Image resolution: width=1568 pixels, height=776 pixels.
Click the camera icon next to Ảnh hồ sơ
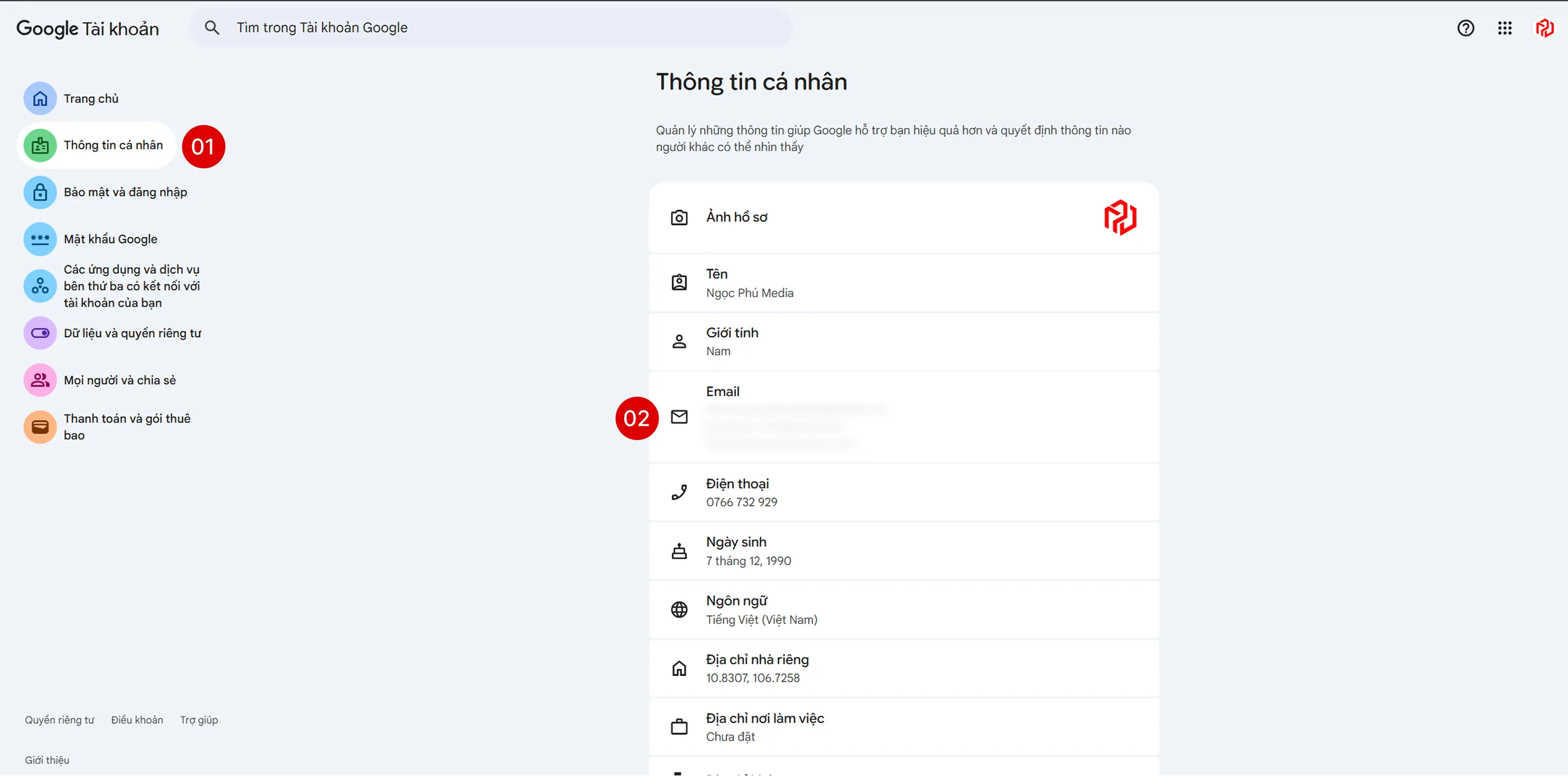[x=679, y=217]
